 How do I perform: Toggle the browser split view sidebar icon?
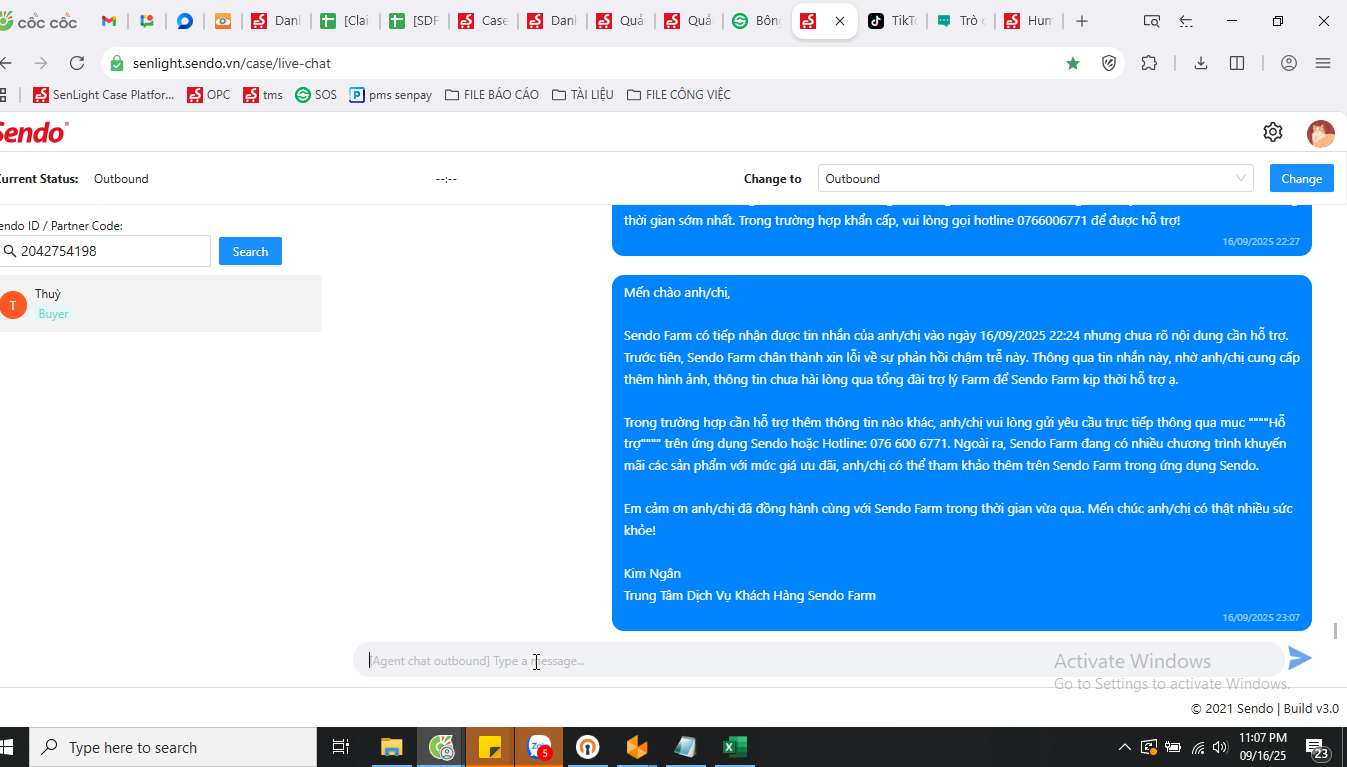click(1237, 63)
